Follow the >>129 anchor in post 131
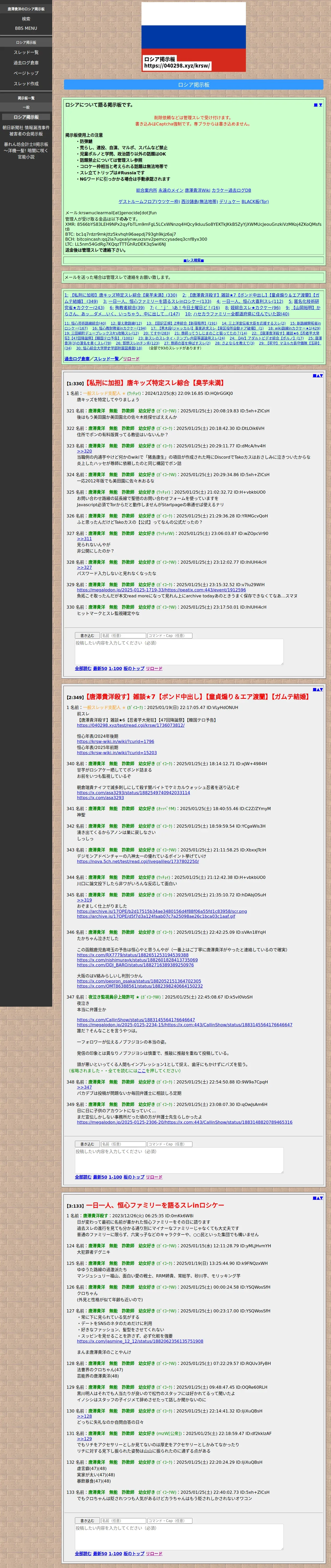Screen dimensions: 331x1568 (84, 1439)
